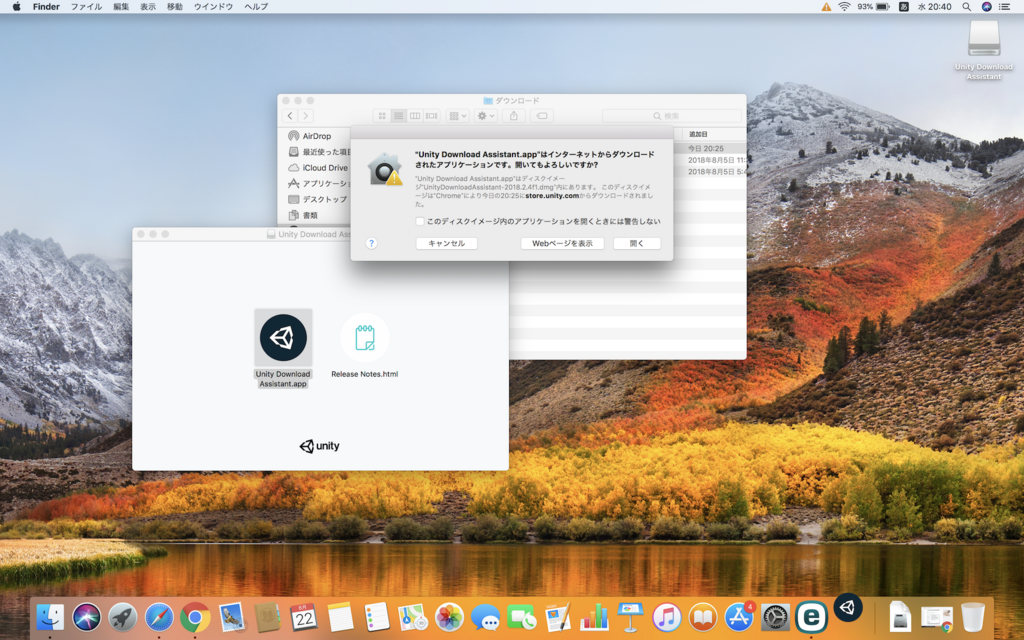Switch Finder to list view
Viewport: 1024px width, 640px height.
coord(398,116)
